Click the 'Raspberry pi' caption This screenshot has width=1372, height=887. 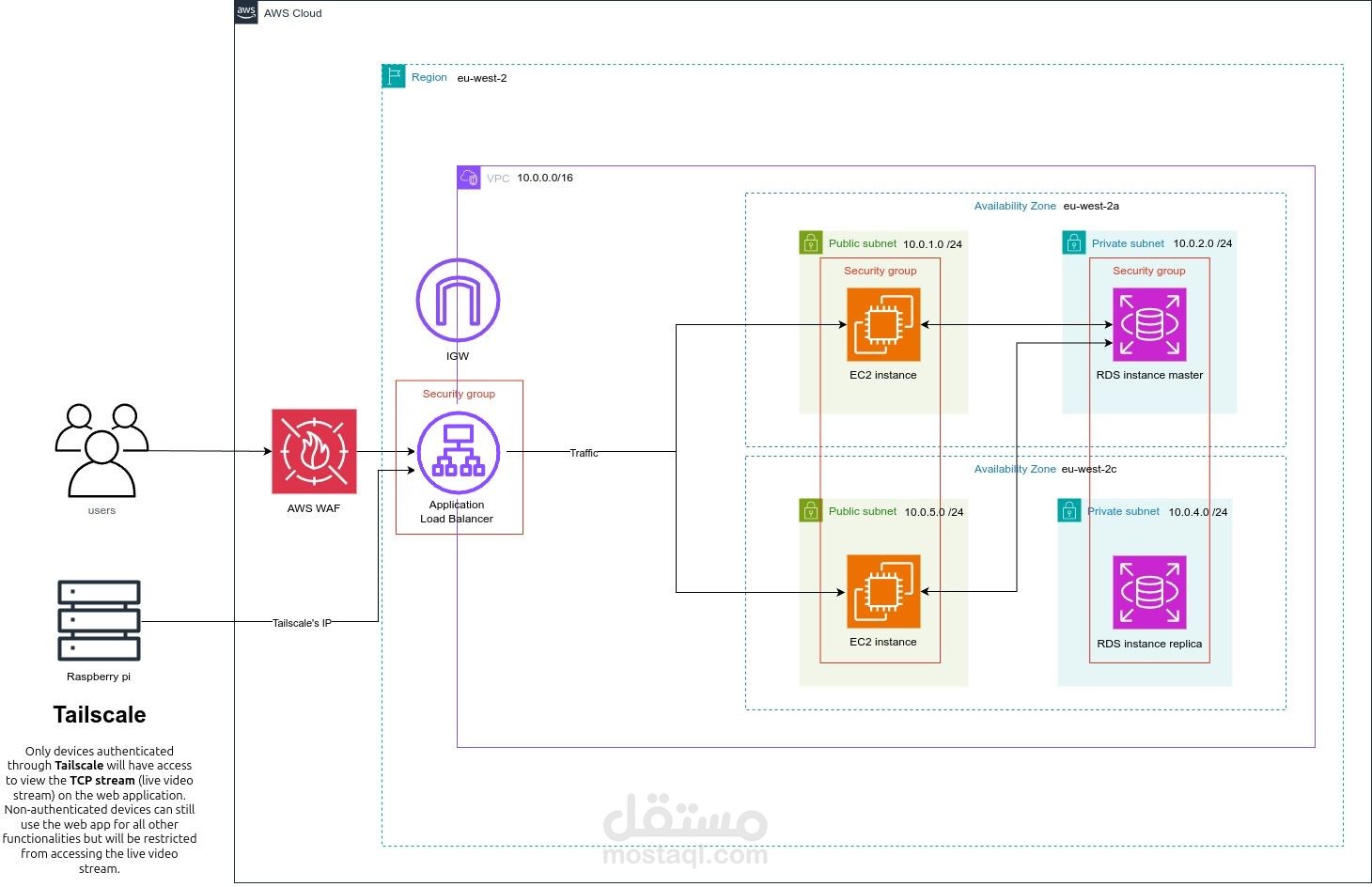tap(99, 677)
